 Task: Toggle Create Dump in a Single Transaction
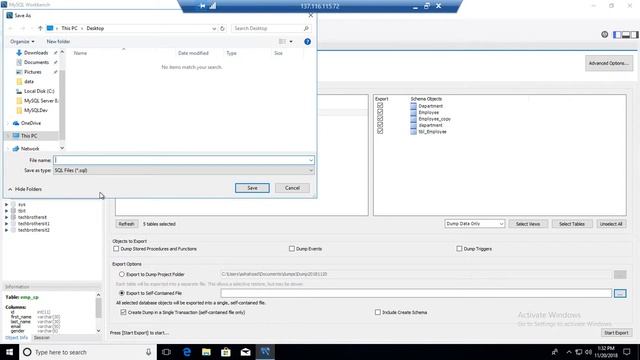click(123, 312)
